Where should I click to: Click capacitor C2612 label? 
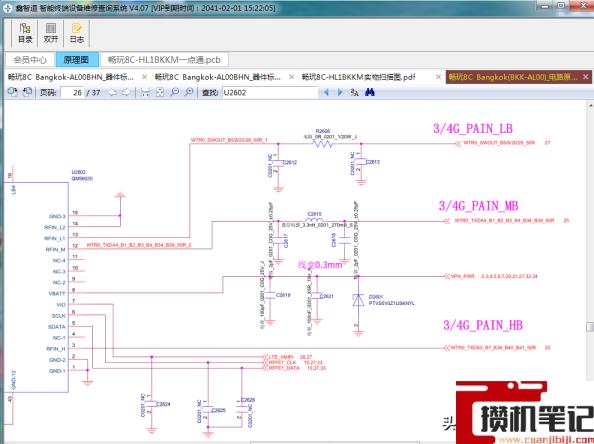click(290, 162)
